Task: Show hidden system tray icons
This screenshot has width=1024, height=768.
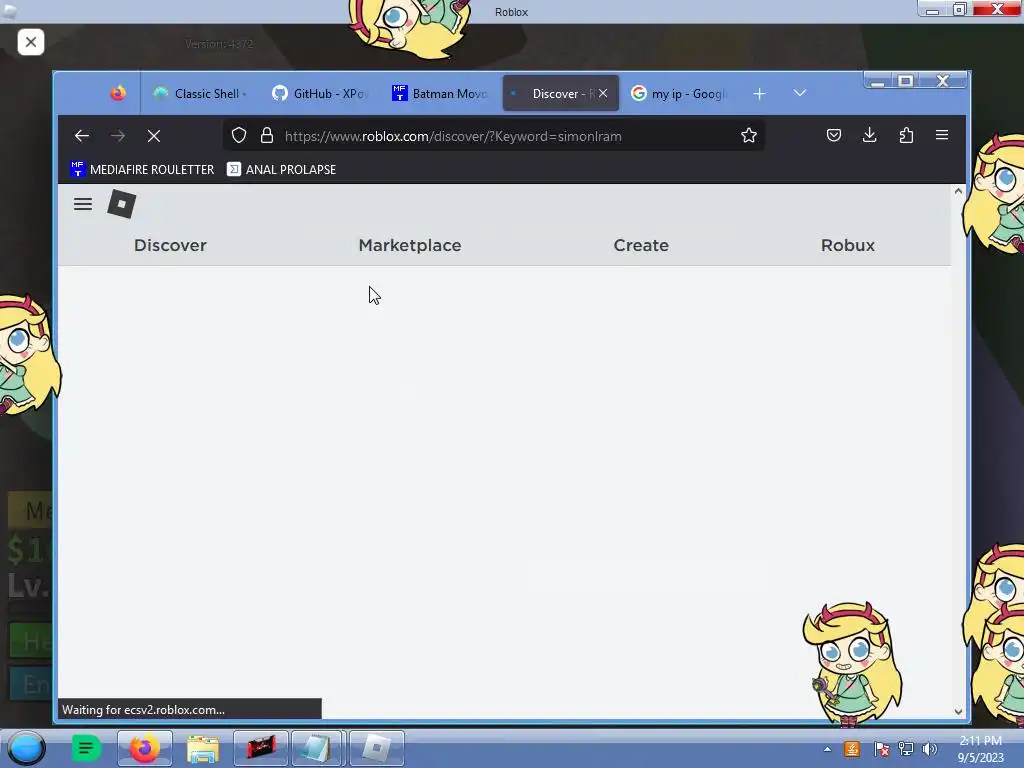Action: pyautogui.click(x=827, y=749)
